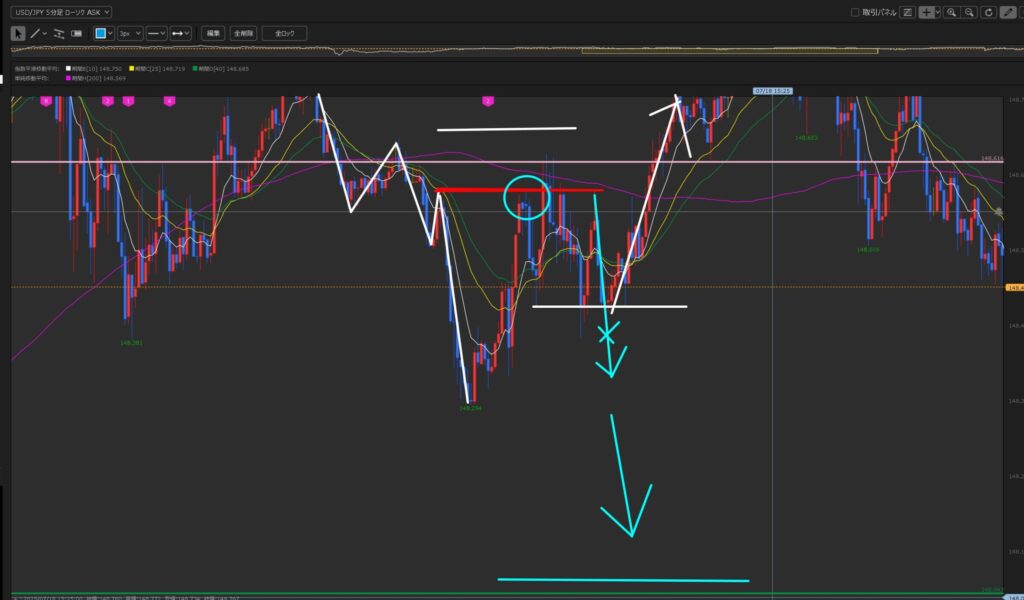This screenshot has height=600, width=1024.
Task: Click the yellow EMA period 25 legend swatch
Action: pos(131,69)
